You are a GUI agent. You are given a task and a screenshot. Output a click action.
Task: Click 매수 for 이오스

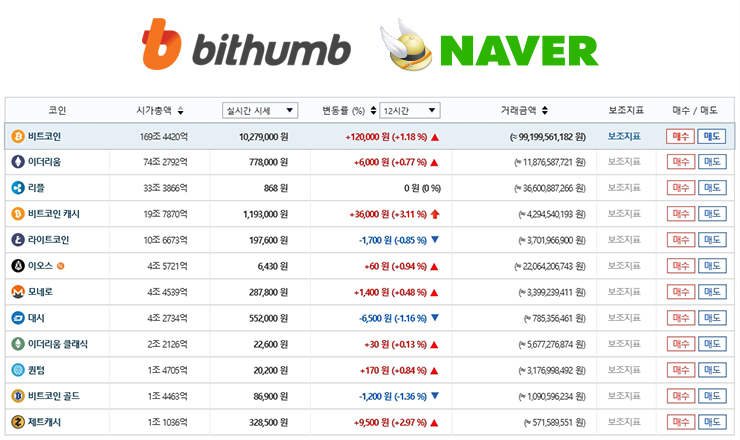[681, 266]
